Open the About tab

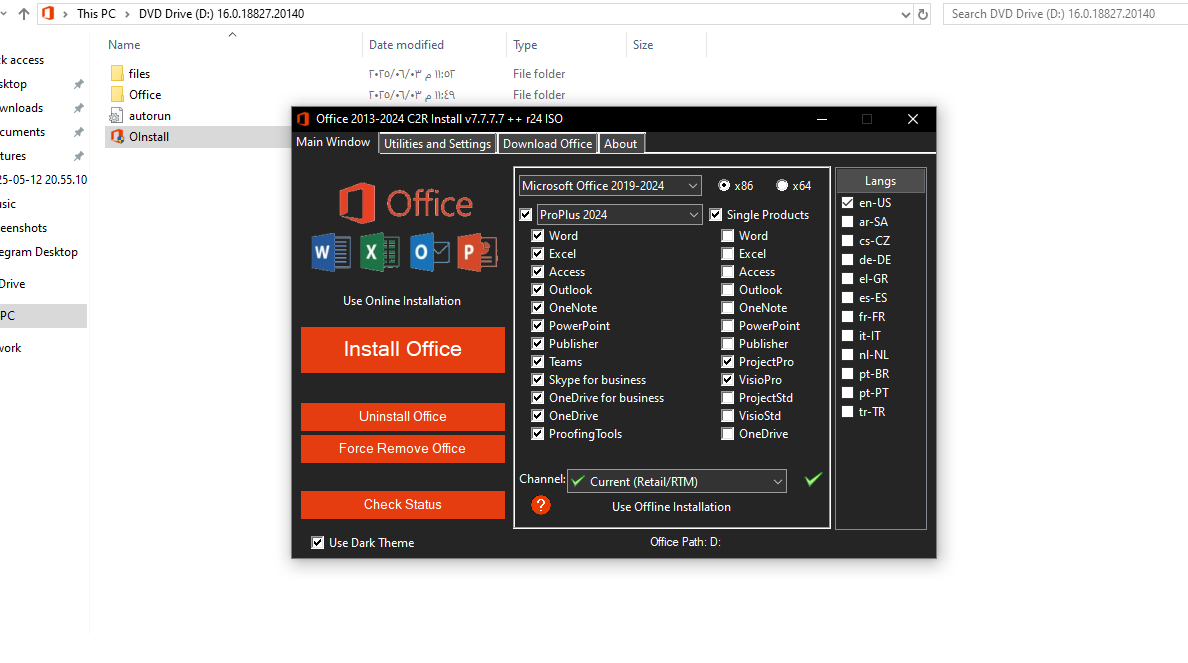(621, 144)
